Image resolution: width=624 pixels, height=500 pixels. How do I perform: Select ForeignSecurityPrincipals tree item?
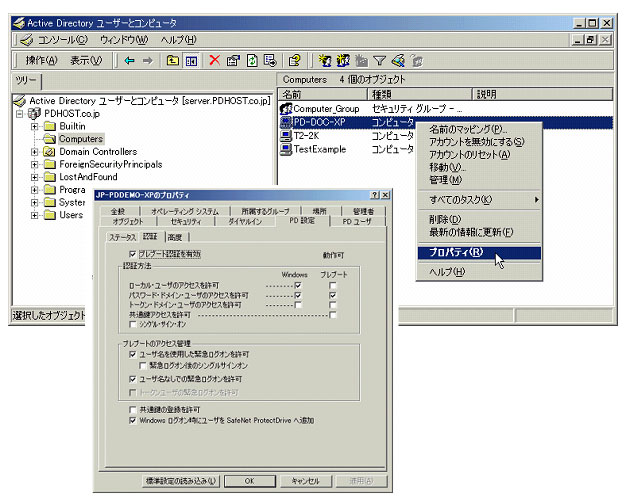pyautogui.click(x=111, y=164)
